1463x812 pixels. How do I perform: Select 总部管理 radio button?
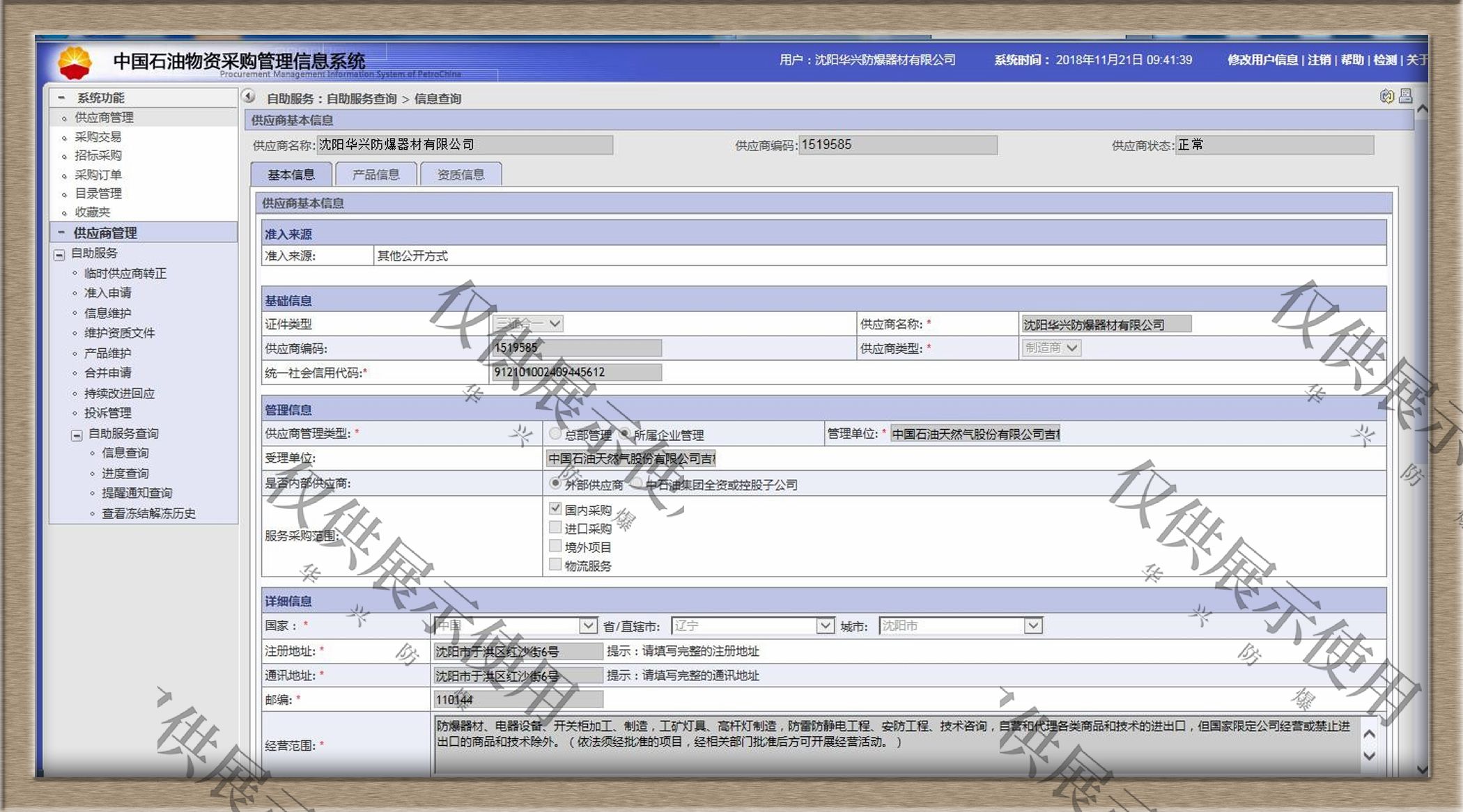(x=555, y=434)
